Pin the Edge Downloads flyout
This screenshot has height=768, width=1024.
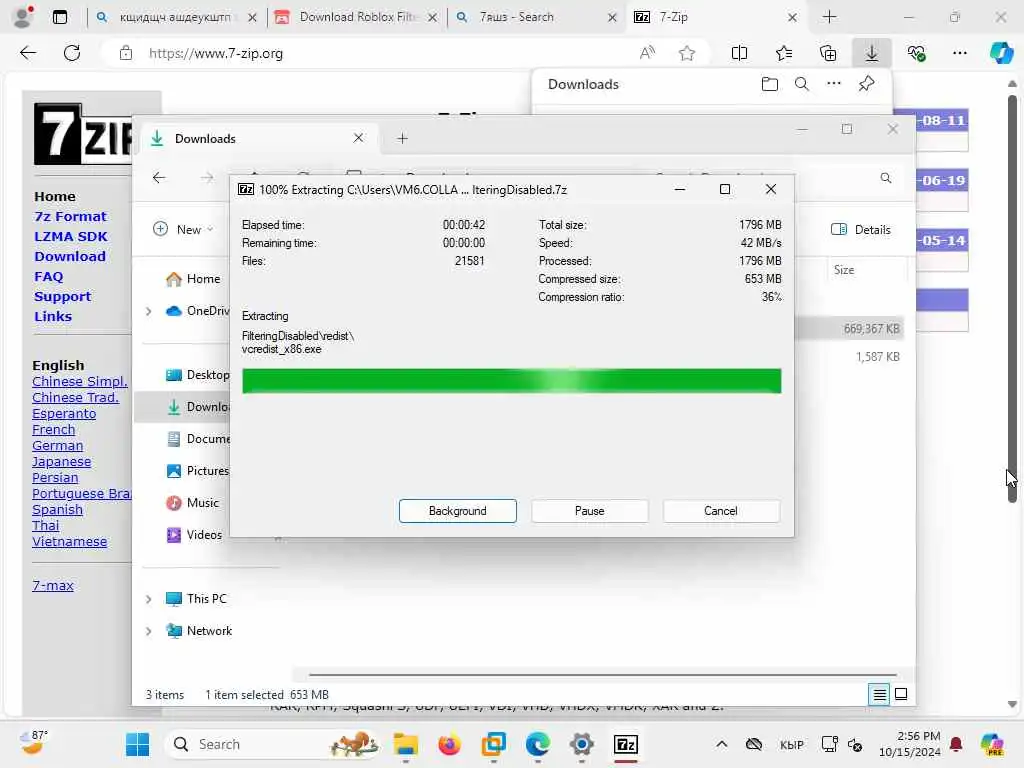click(866, 84)
